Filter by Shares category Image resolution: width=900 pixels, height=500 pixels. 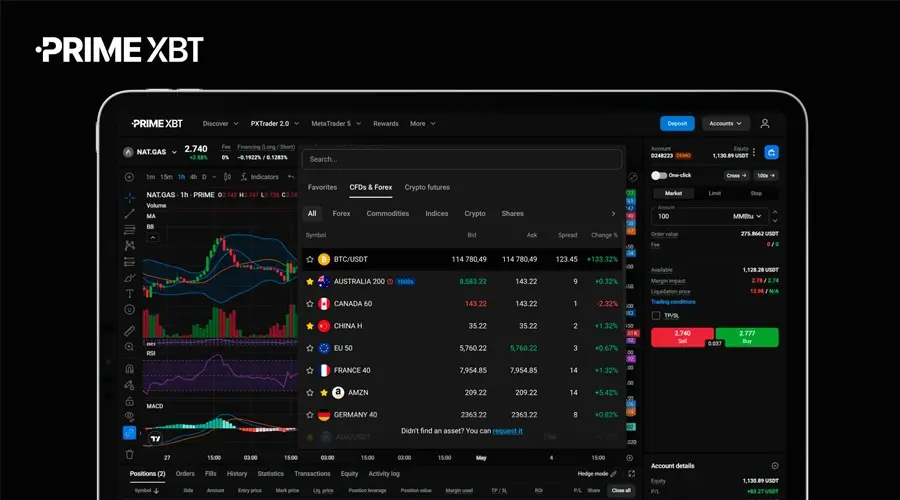[x=513, y=214]
